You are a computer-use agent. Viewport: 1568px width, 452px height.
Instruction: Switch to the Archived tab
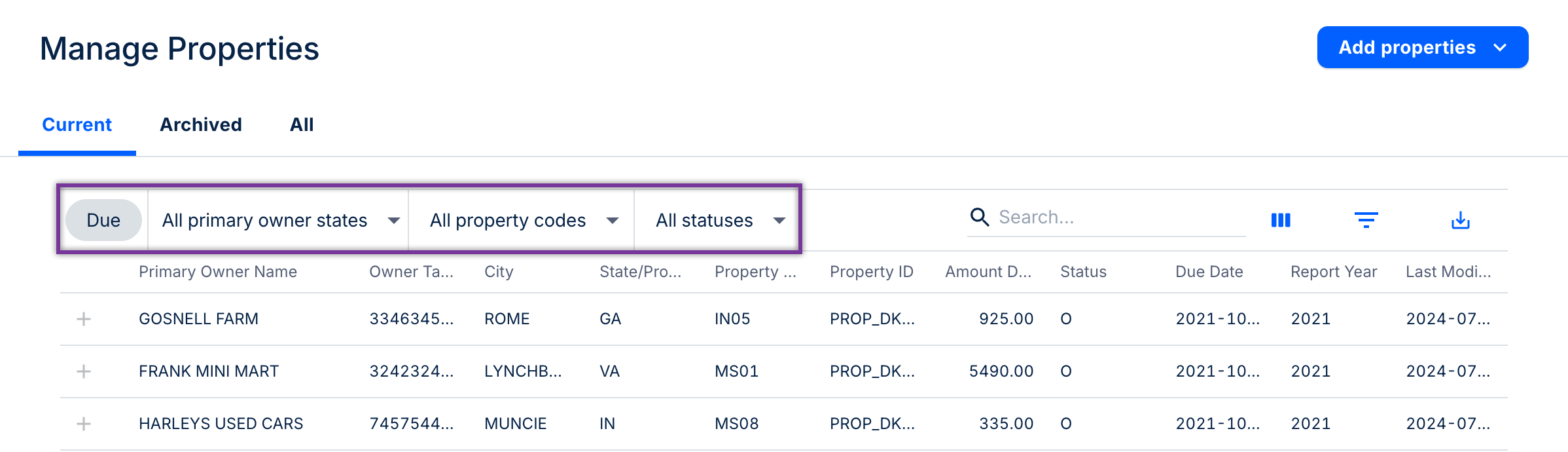point(201,124)
